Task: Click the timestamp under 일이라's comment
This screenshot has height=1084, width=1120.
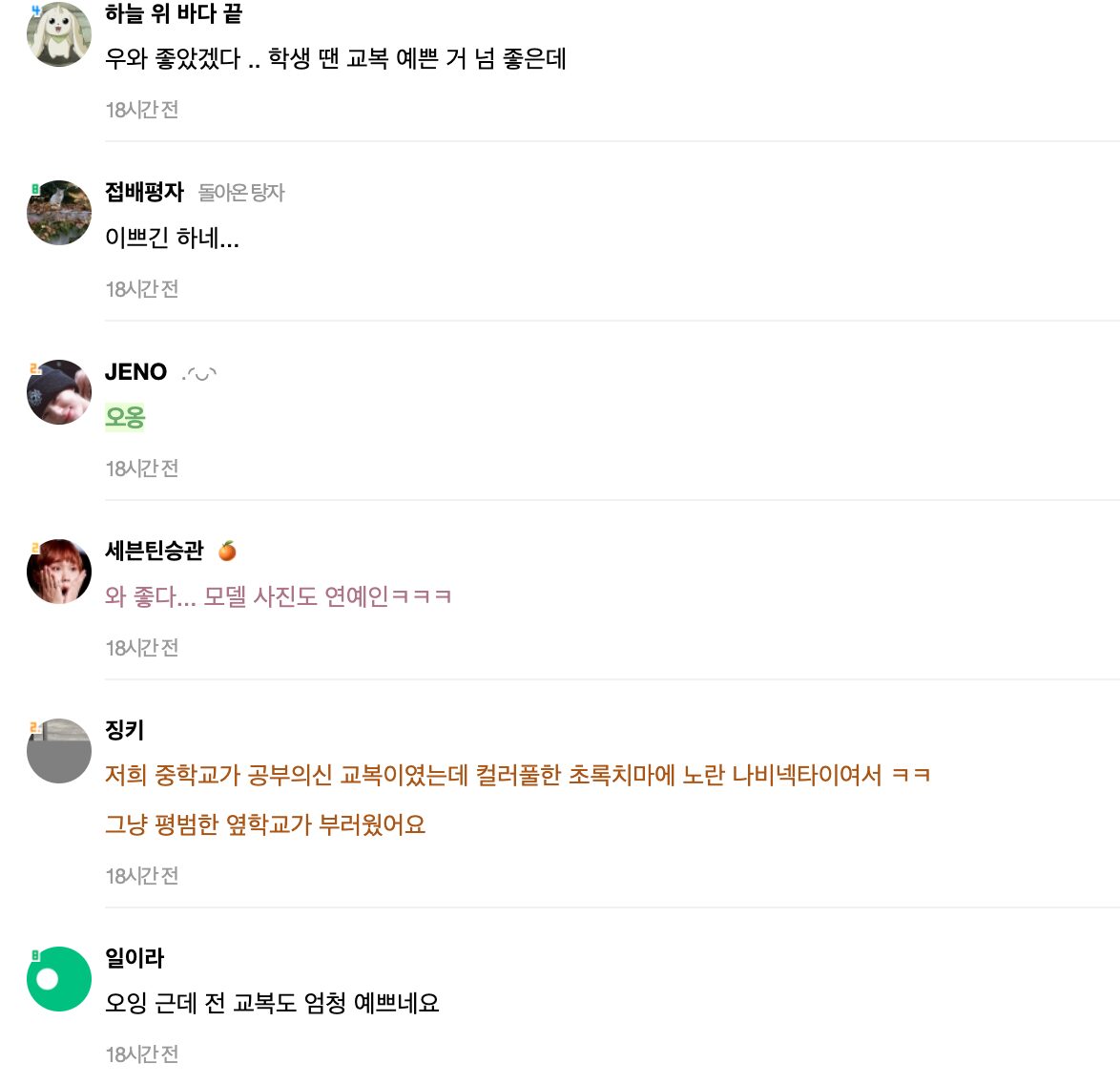Action: click(142, 1054)
